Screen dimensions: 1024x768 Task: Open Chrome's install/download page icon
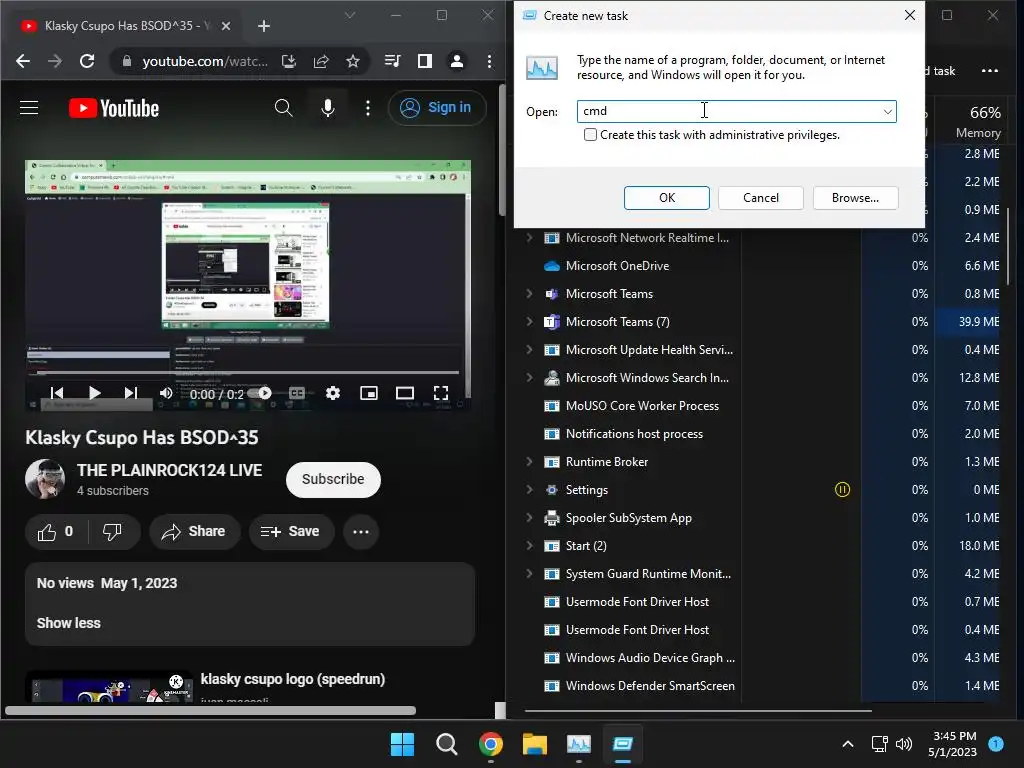[x=289, y=61]
